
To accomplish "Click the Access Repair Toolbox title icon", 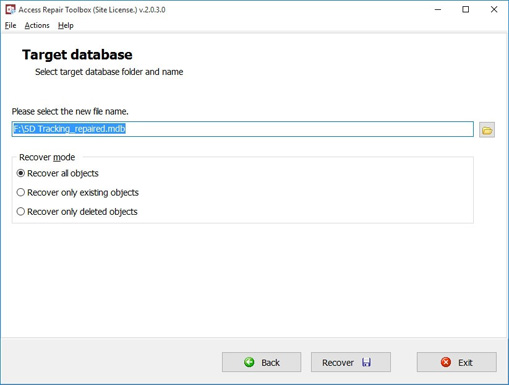I will [10, 9].
